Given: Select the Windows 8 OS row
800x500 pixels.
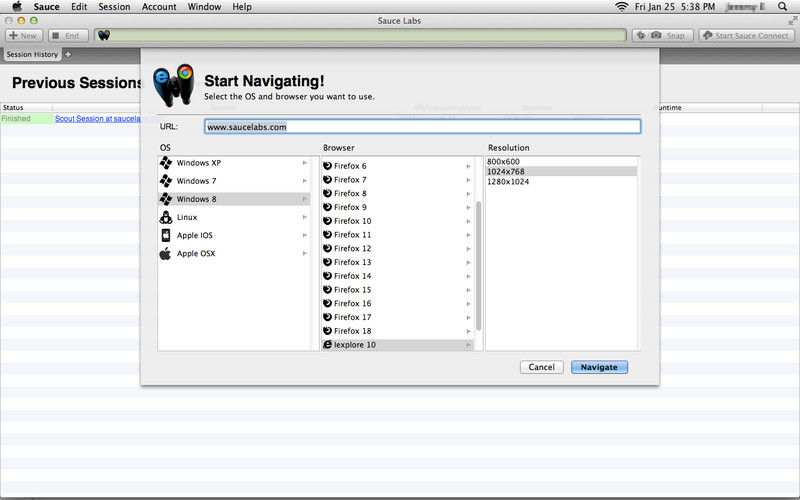Looking at the screenshot, I should coord(234,199).
